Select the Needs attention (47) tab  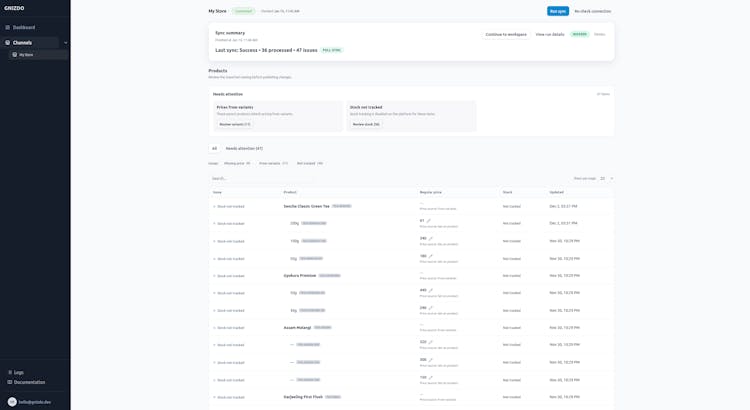(x=244, y=148)
